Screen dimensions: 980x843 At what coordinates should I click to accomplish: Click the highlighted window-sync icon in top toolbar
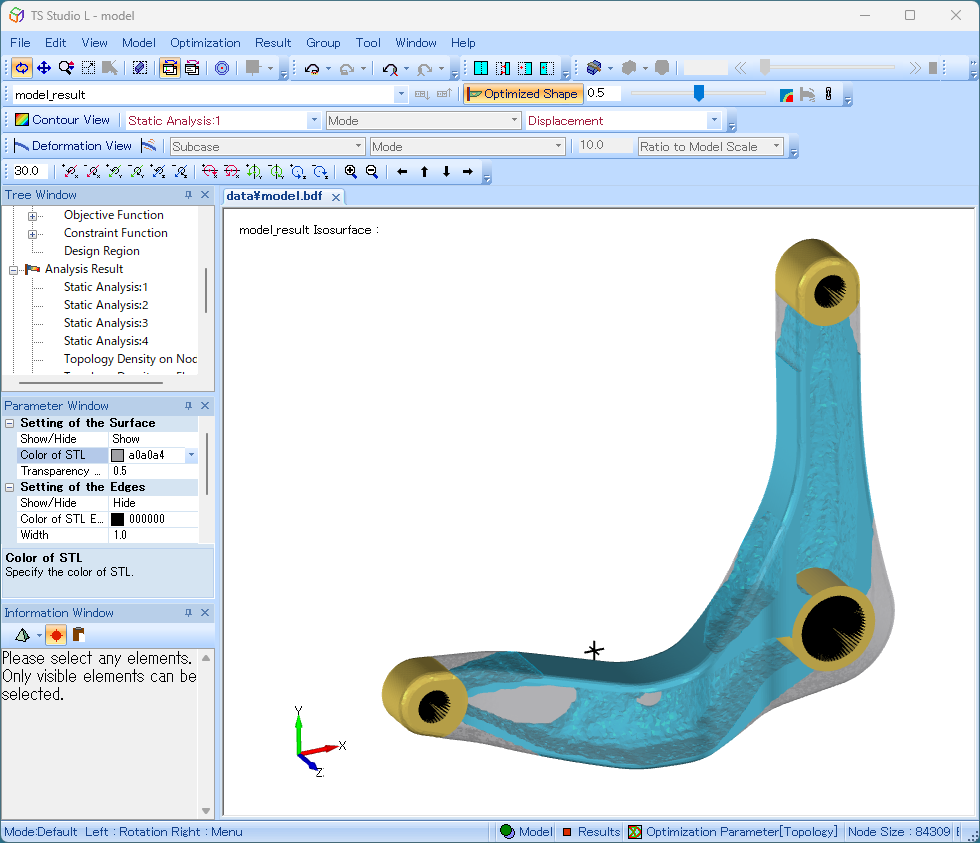pyautogui.click(x=169, y=67)
